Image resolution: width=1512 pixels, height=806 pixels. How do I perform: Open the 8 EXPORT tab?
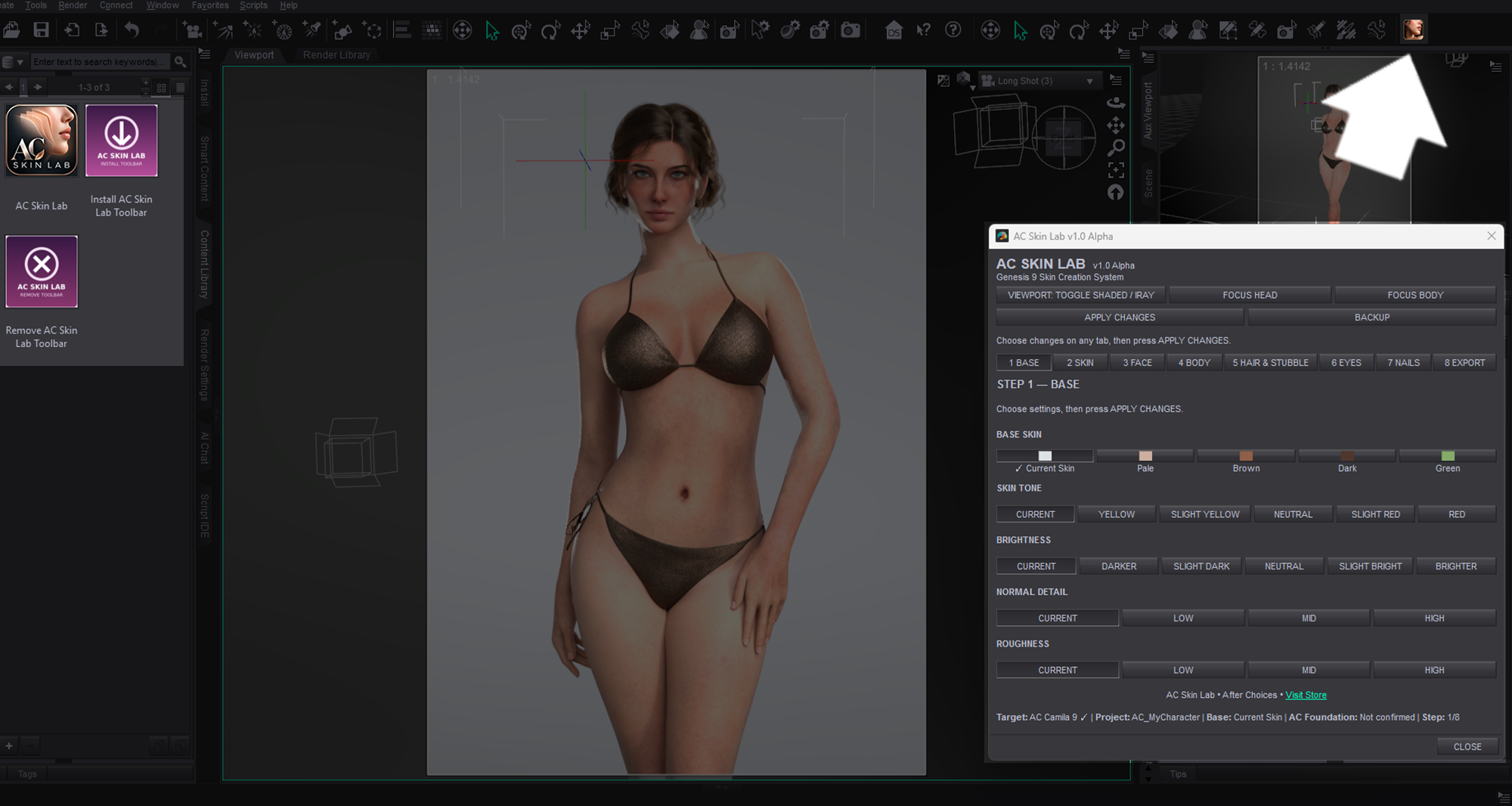[x=1464, y=363]
